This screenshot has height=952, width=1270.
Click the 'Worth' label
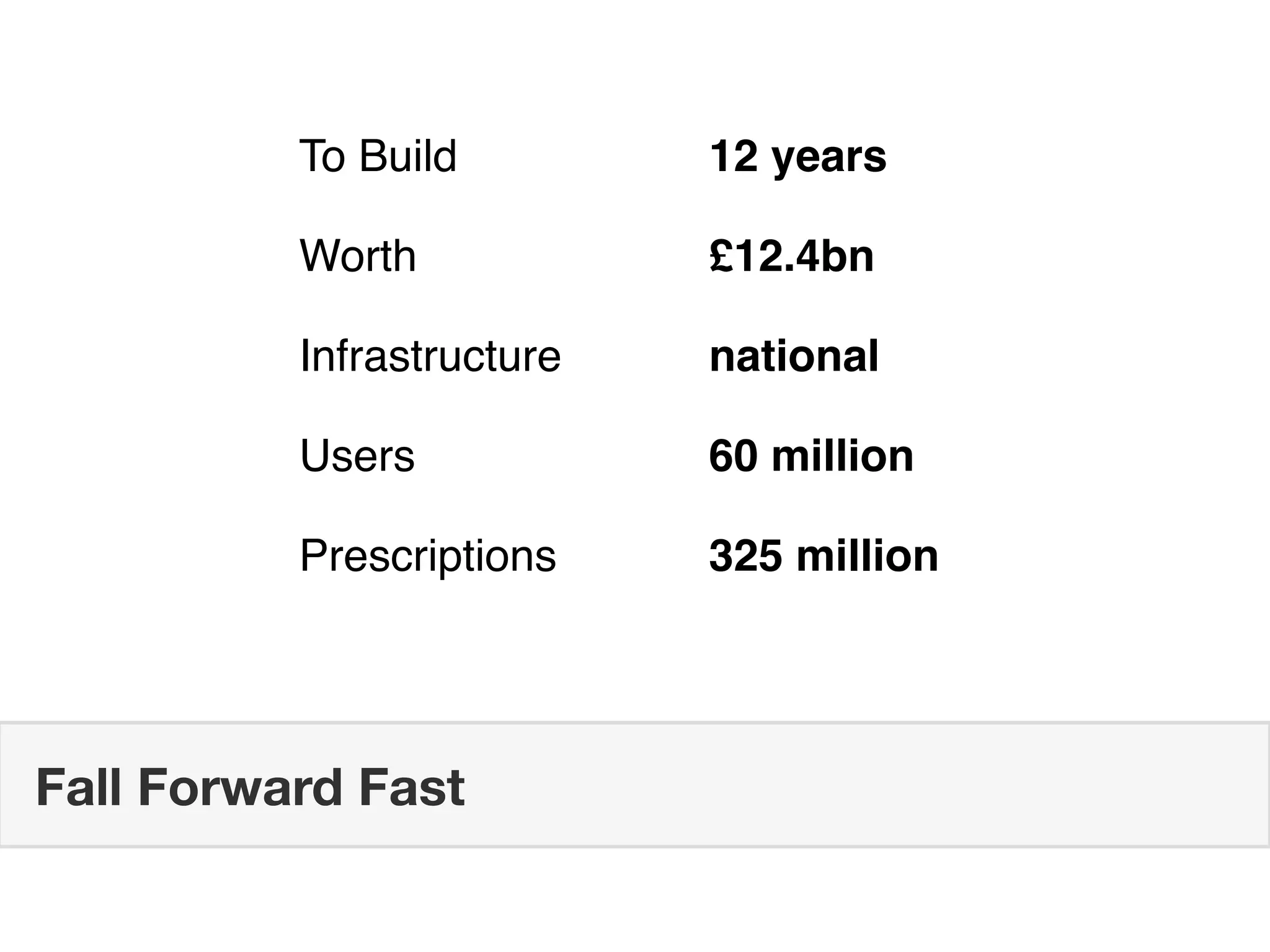click(358, 255)
